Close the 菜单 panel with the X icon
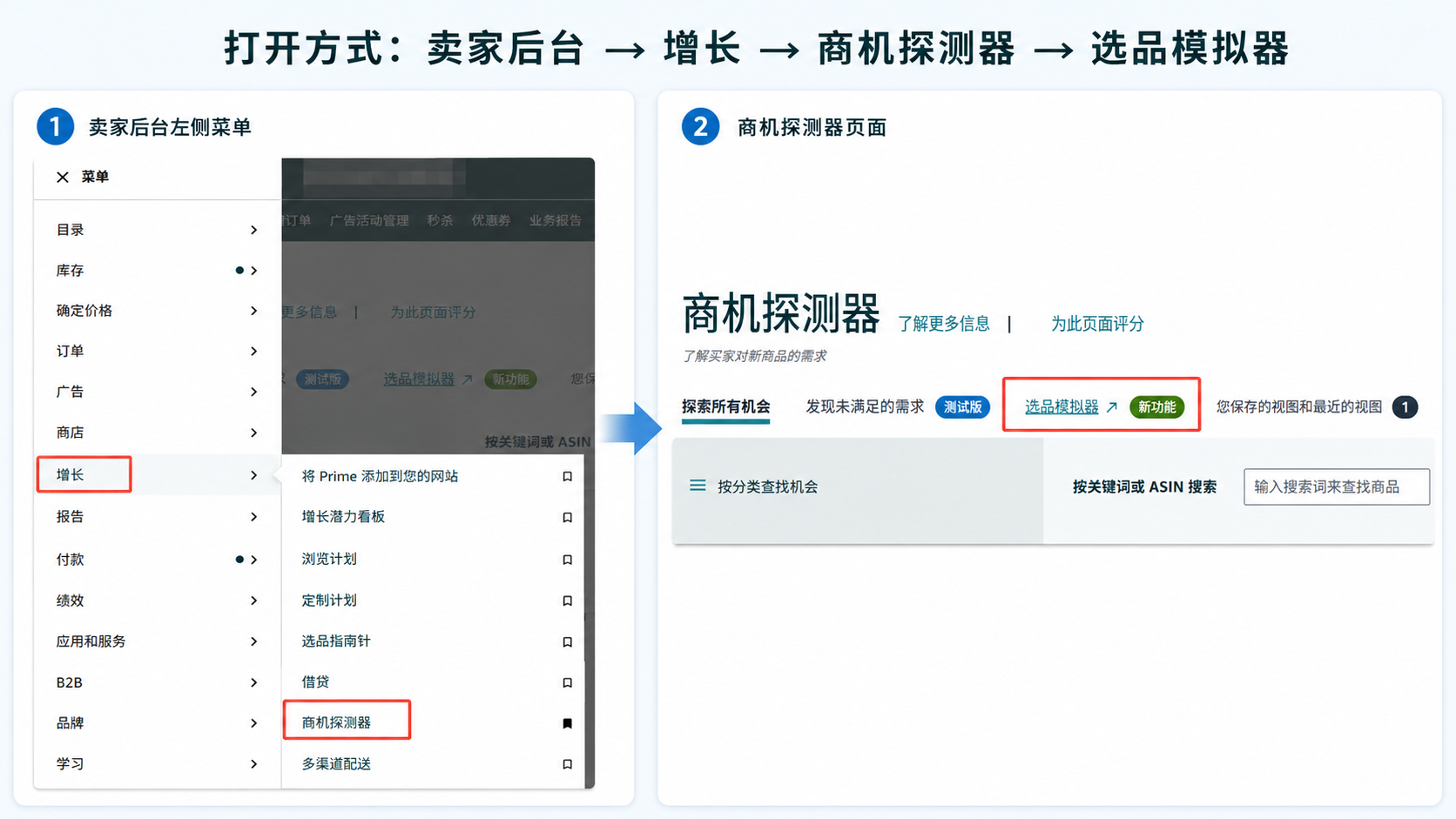The width and height of the screenshot is (1456, 819). click(x=63, y=178)
